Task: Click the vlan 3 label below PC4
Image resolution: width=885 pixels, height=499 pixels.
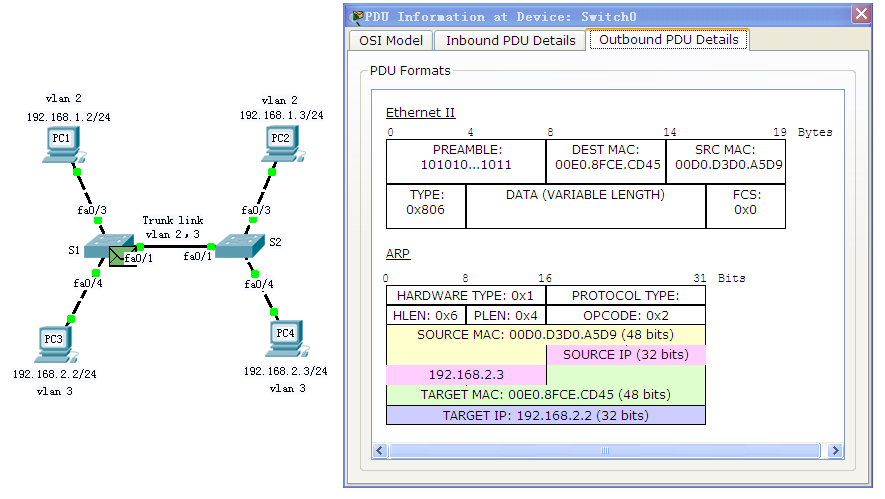Action: (287, 389)
